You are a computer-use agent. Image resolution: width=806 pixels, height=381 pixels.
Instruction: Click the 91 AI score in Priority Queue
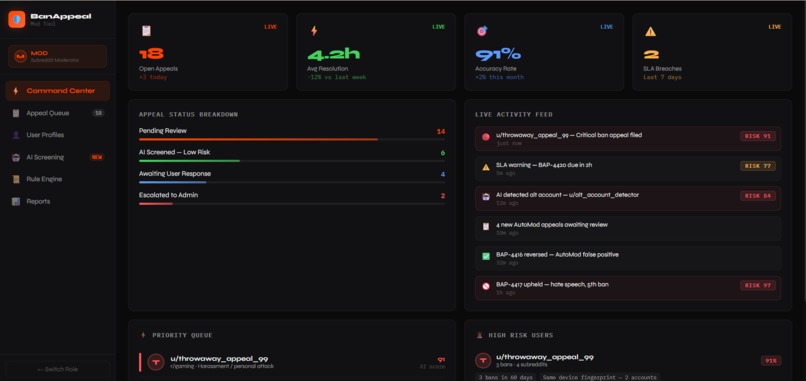click(x=441, y=360)
